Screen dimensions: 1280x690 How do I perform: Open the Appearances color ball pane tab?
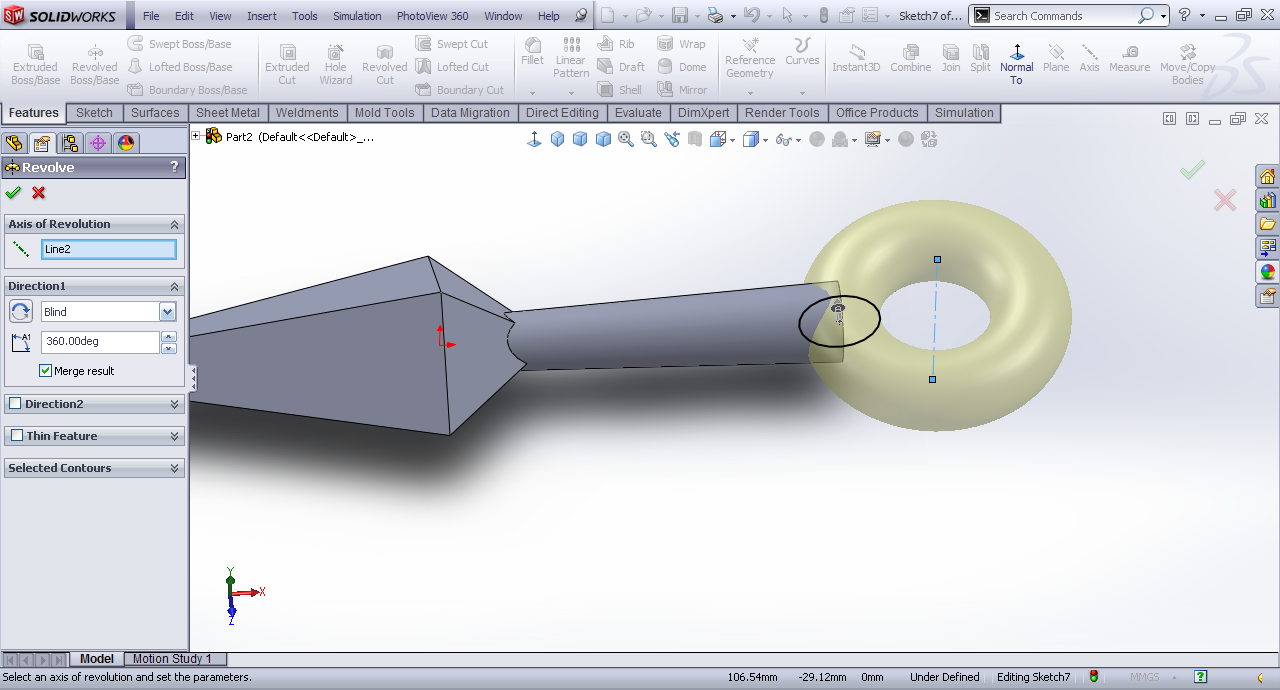(1267, 272)
